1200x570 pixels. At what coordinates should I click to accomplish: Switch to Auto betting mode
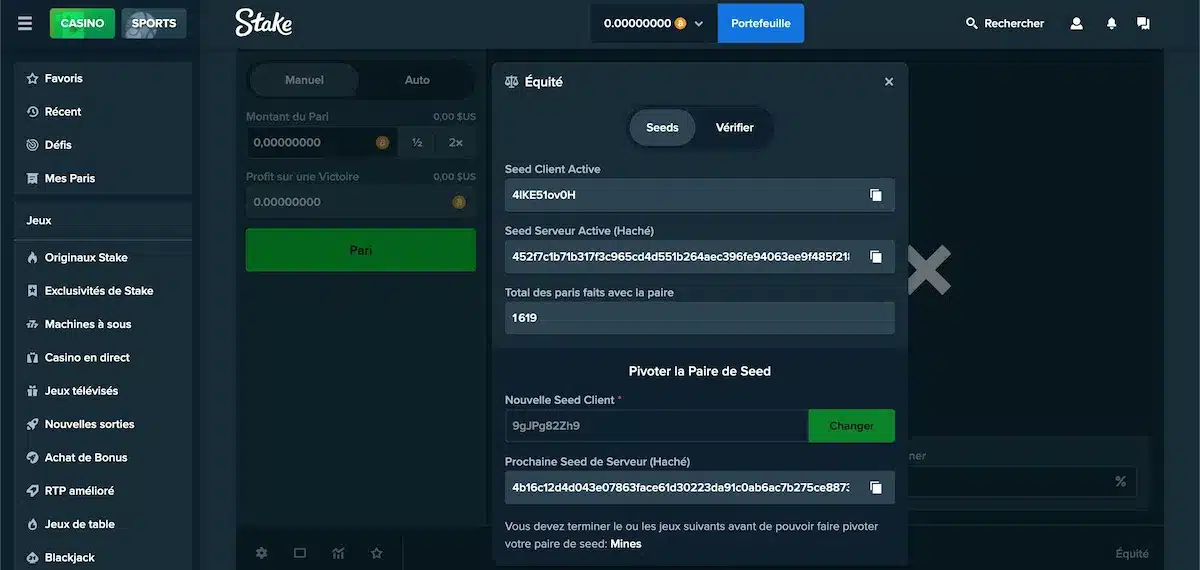click(x=417, y=80)
